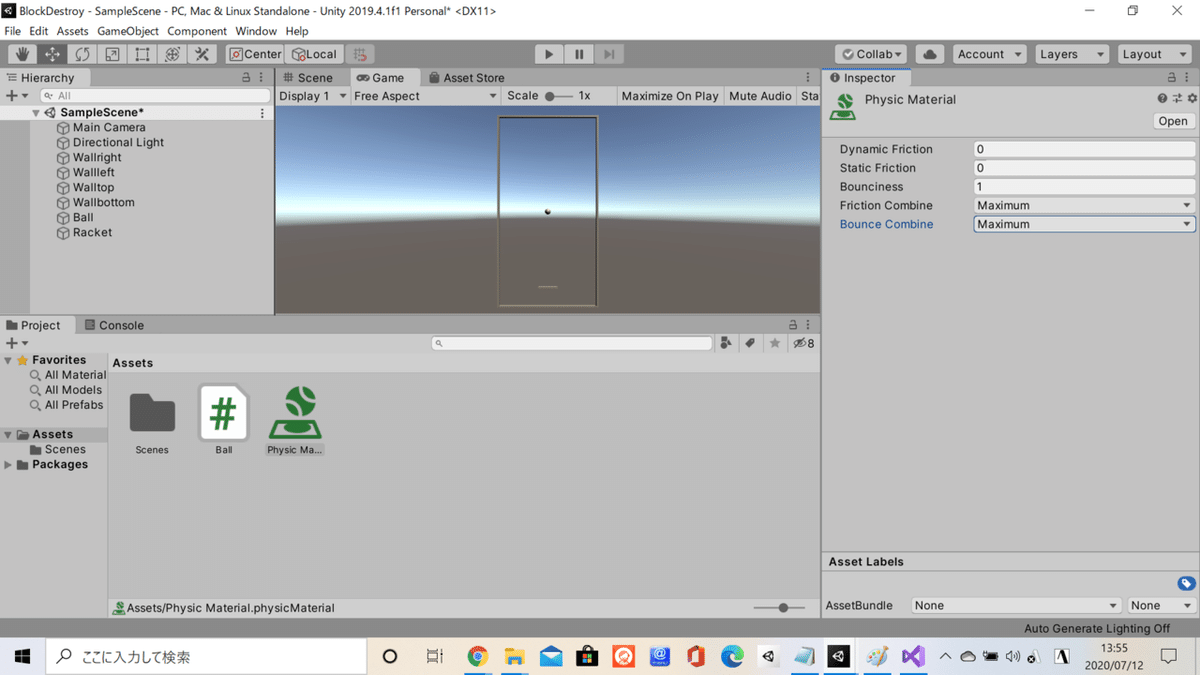Screen dimensions: 1200x675
Task: Expand Packages in Project tree
Action: pos(9,465)
